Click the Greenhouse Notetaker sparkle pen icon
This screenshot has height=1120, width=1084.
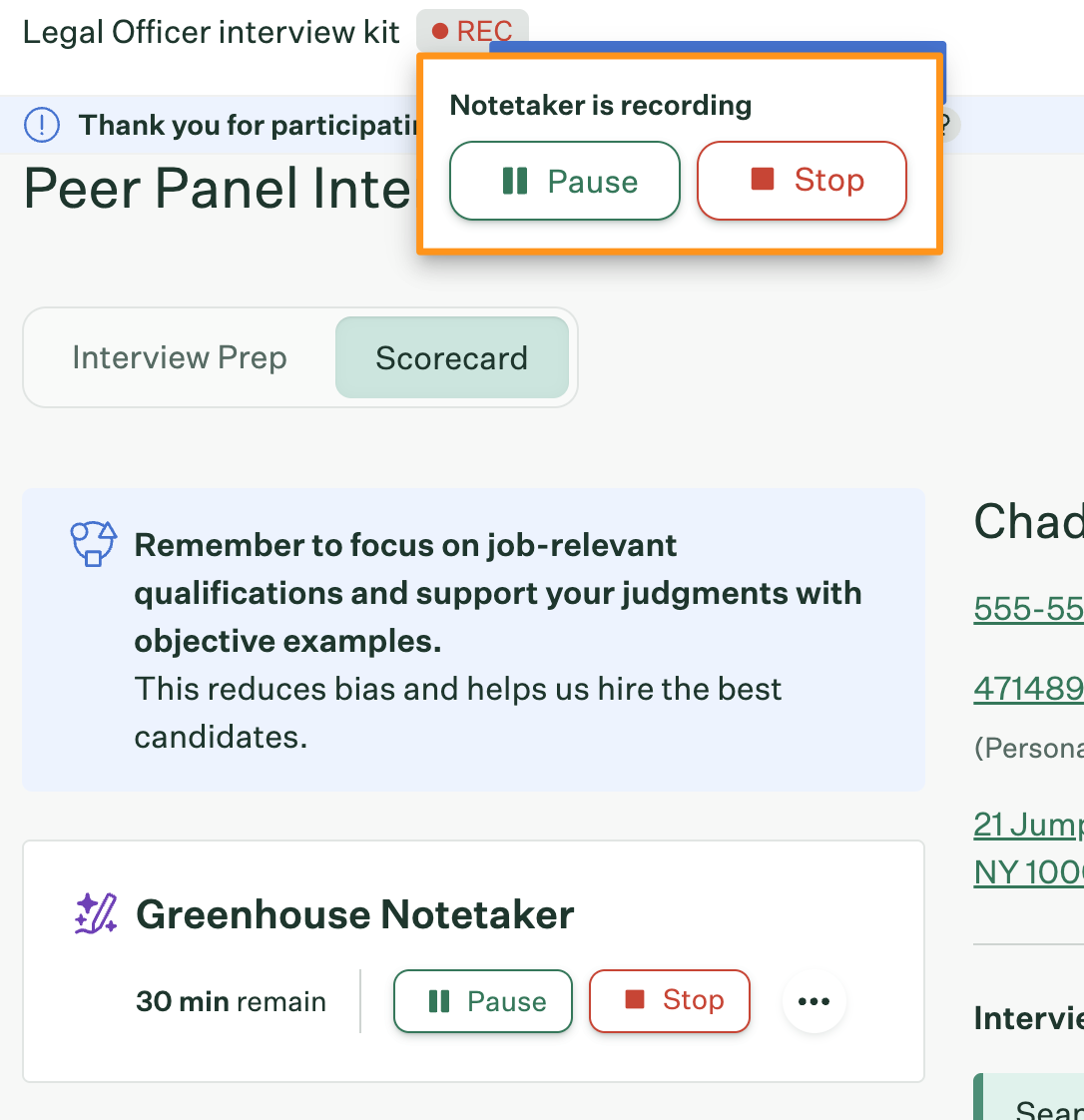pos(96,913)
